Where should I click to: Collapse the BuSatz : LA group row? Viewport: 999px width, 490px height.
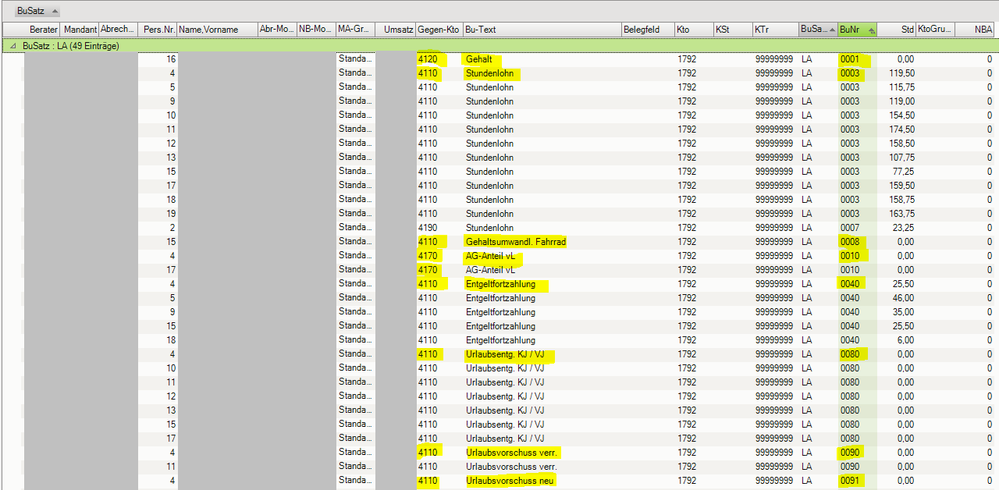(13, 46)
